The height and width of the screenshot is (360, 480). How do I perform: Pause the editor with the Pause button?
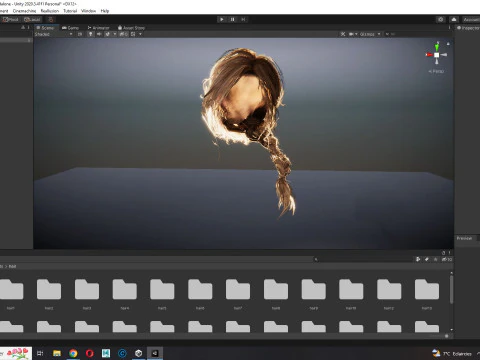click(x=233, y=19)
